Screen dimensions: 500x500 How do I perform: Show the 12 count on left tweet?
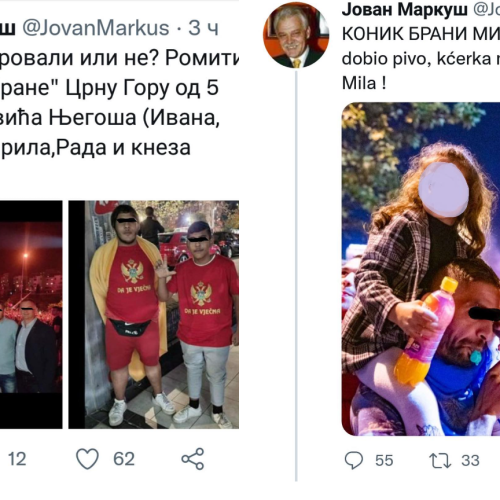tap(17, 459)
